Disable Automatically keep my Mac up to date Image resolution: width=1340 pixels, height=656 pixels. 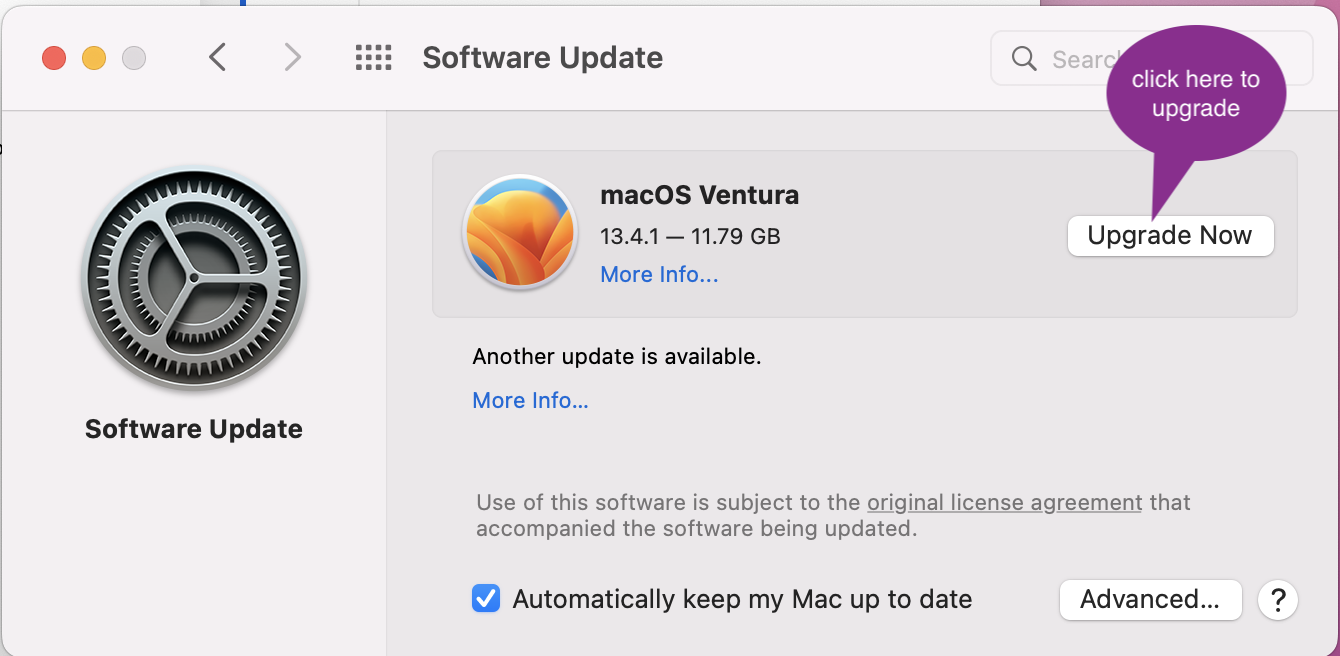(486, 599)
